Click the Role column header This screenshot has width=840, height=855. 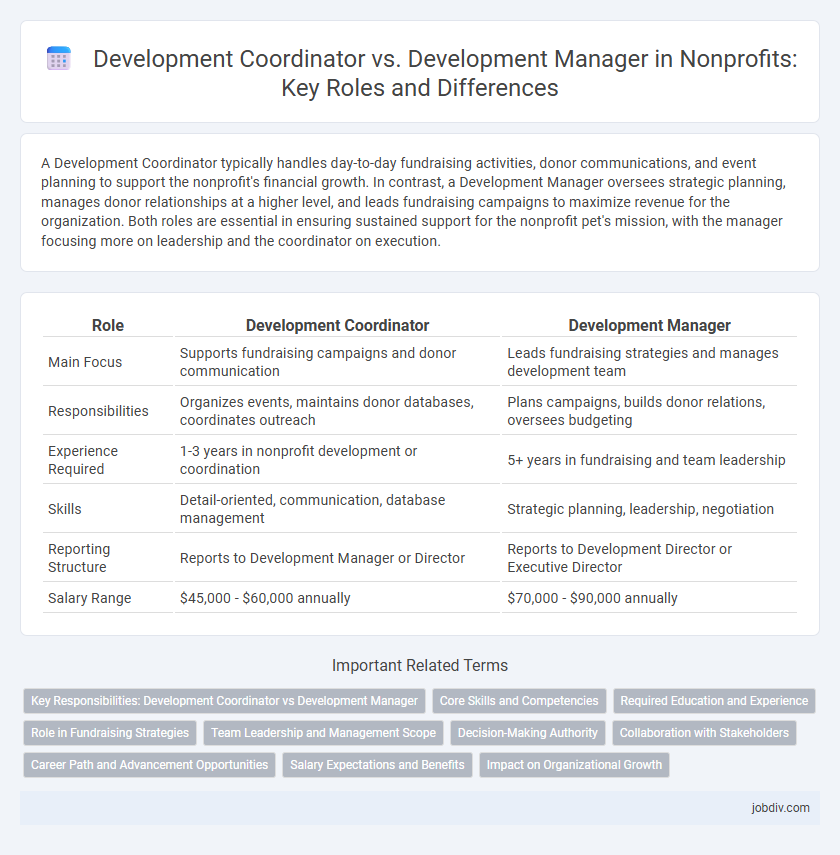[x=108, y=325]
